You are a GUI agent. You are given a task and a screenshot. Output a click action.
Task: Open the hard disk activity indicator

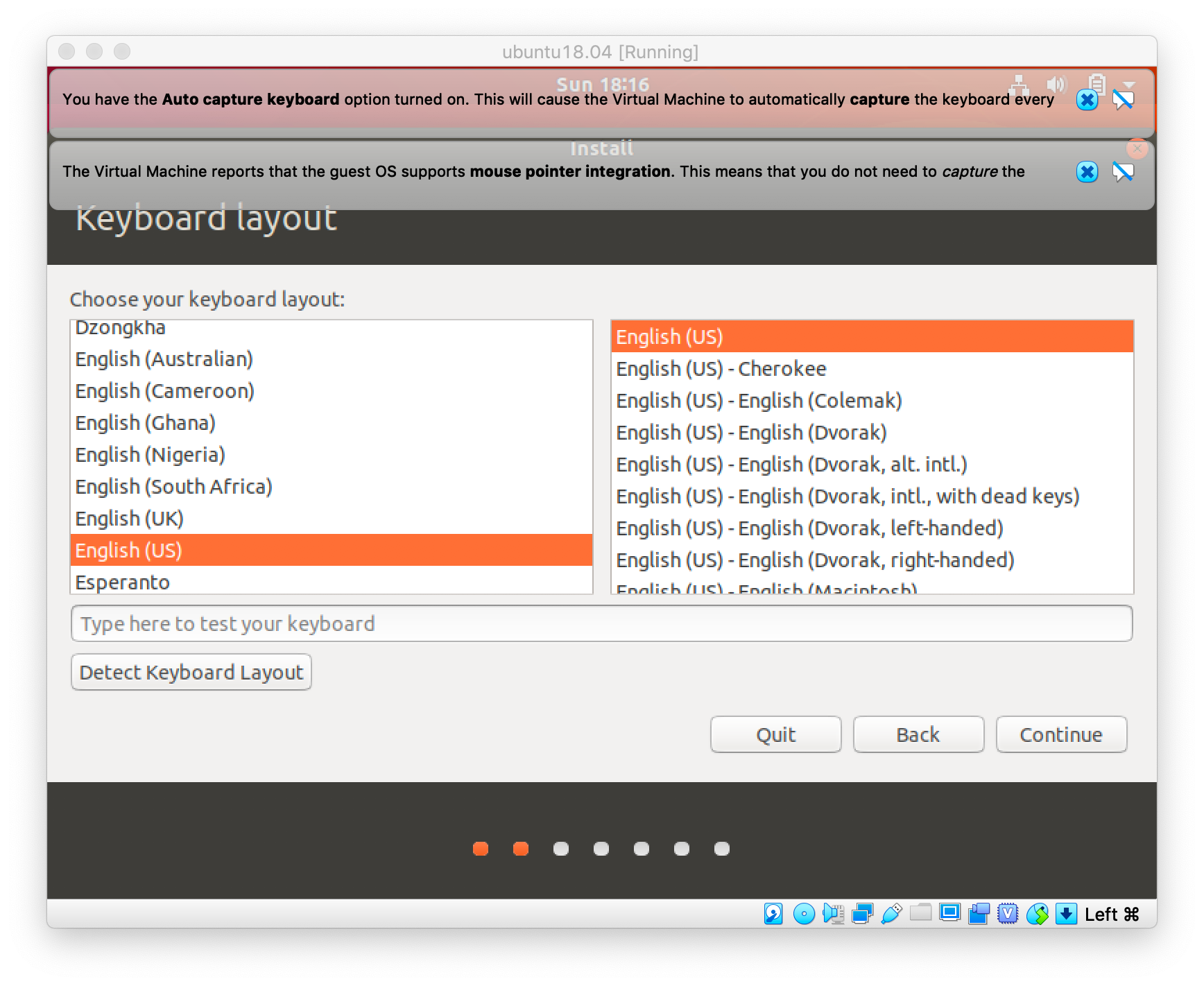[x=773, y=914]
